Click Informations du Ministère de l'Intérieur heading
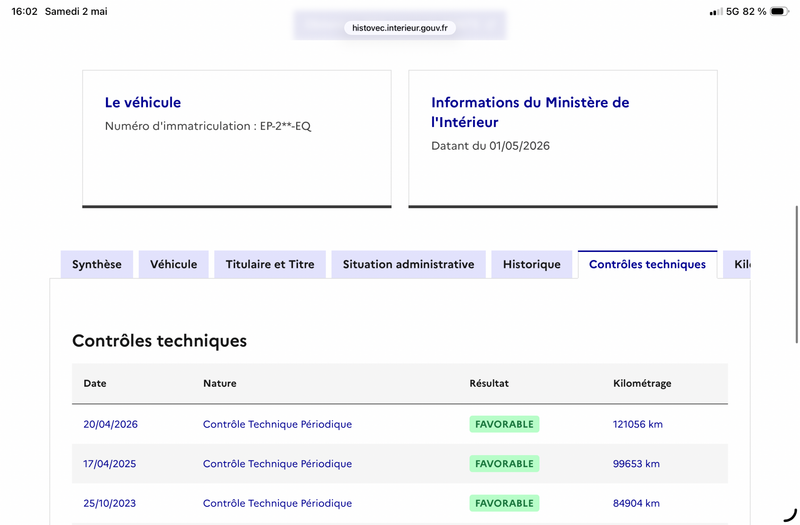 point(530,112)
